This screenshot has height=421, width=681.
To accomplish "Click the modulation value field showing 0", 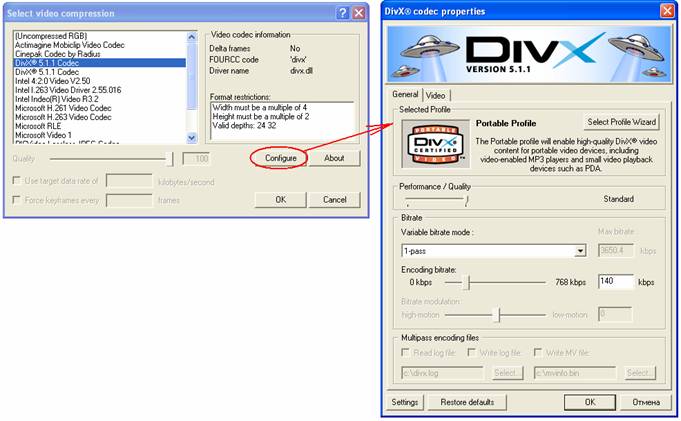I will (x=615, y=314).
